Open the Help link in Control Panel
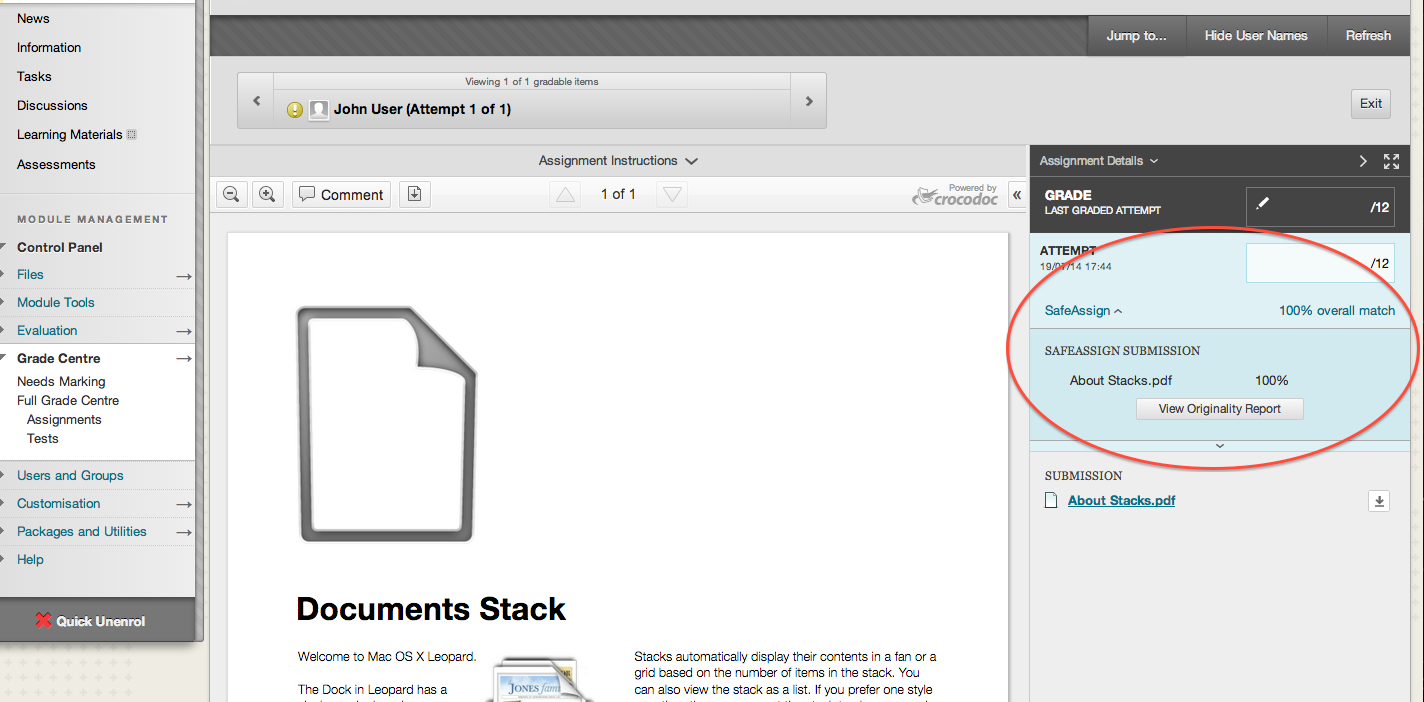 [30, 559]
